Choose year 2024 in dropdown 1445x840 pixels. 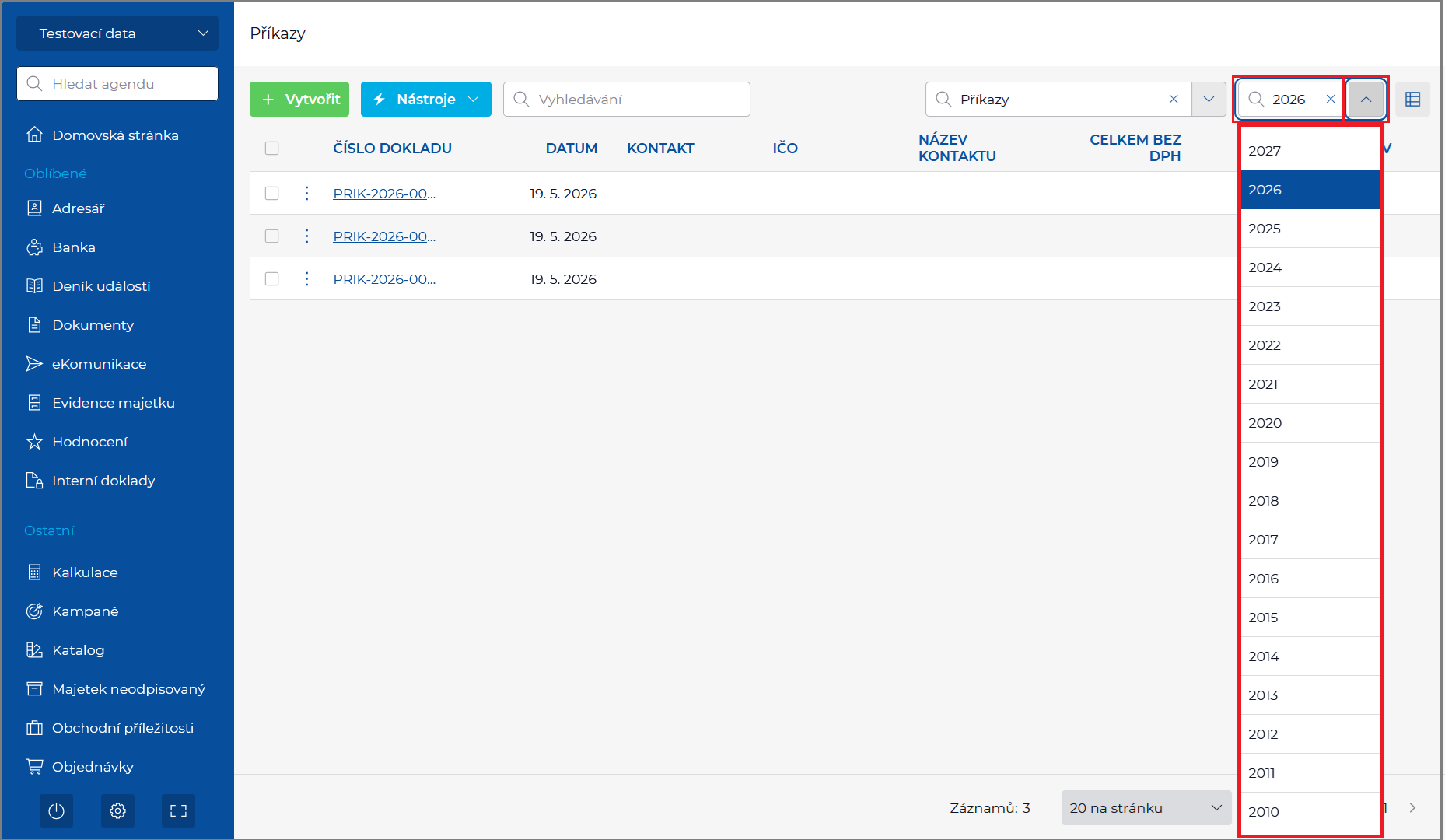pyautogui.click(x=1310, y=268)
